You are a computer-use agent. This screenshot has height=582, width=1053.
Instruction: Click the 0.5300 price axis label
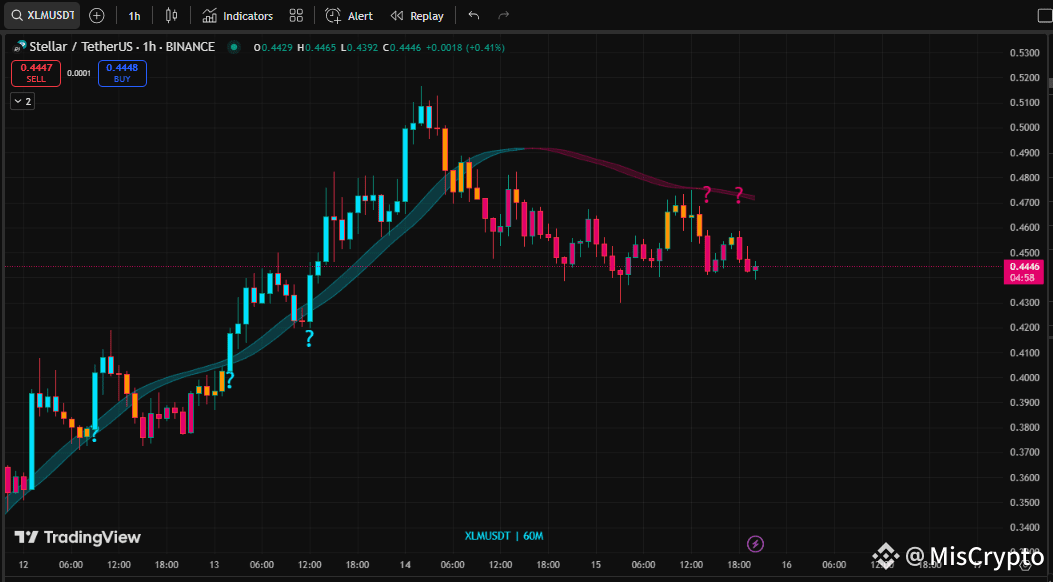[x=1024, y=53]
